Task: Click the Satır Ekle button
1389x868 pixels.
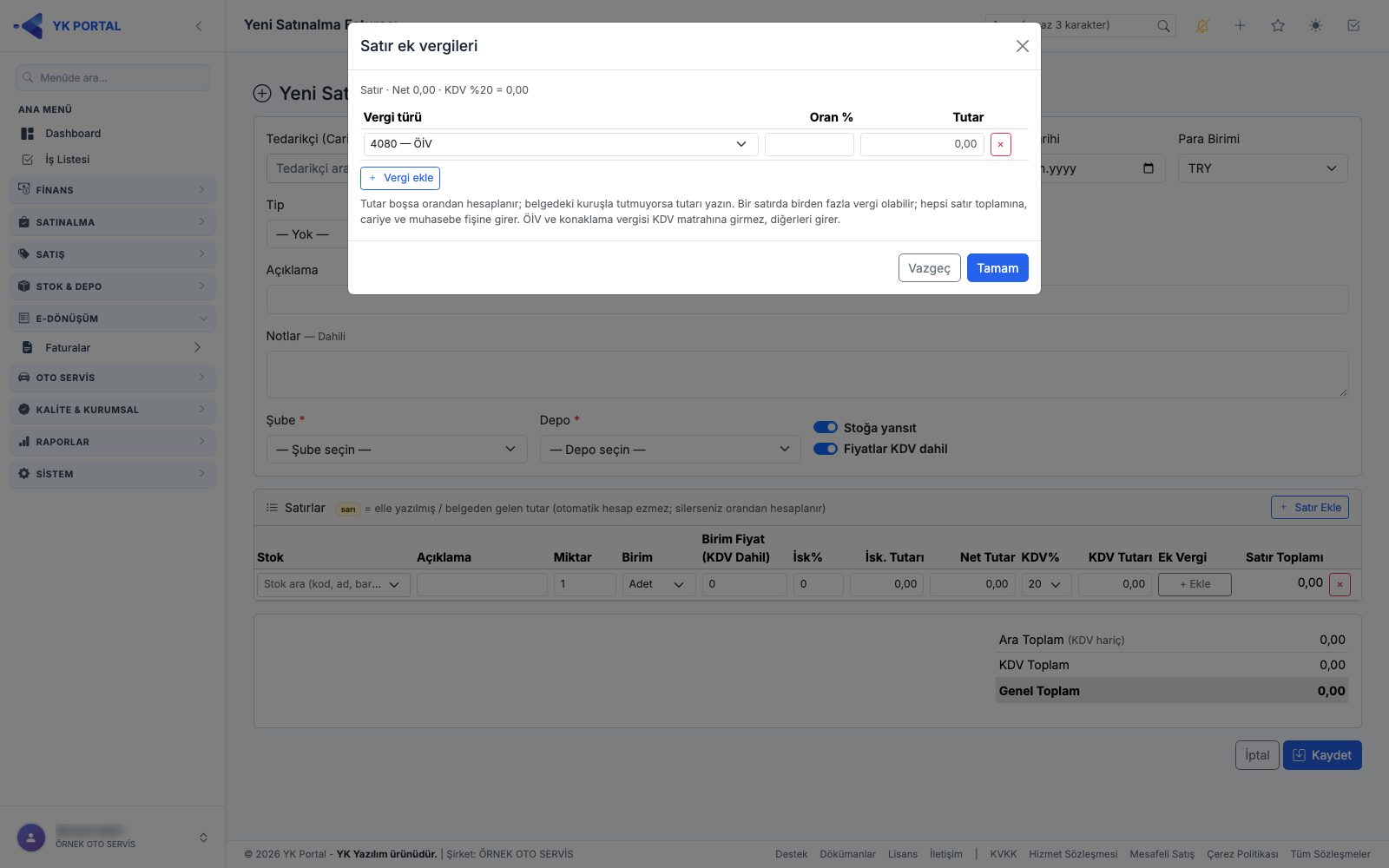Action: click(x=1310, y=508)
